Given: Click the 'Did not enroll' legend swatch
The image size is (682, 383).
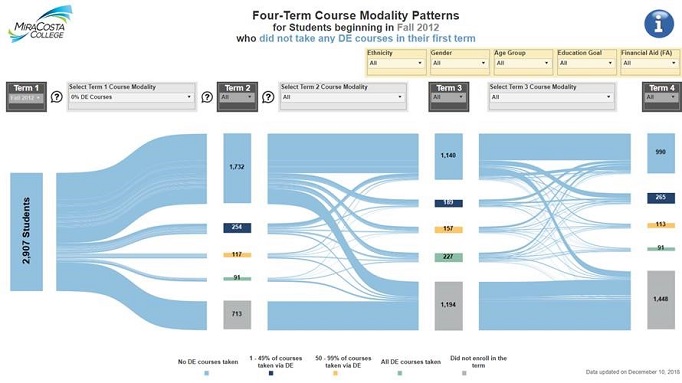Looking at the screenshot, I should [x=464, y=373].
